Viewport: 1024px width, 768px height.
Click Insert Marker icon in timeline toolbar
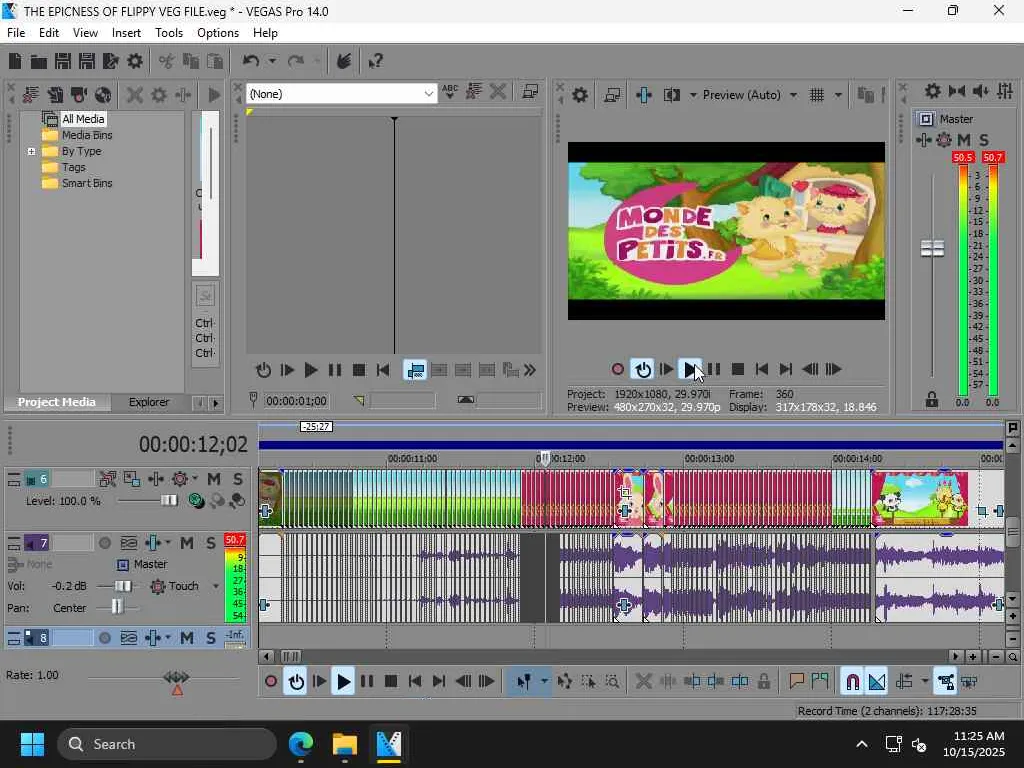(796, 681)
